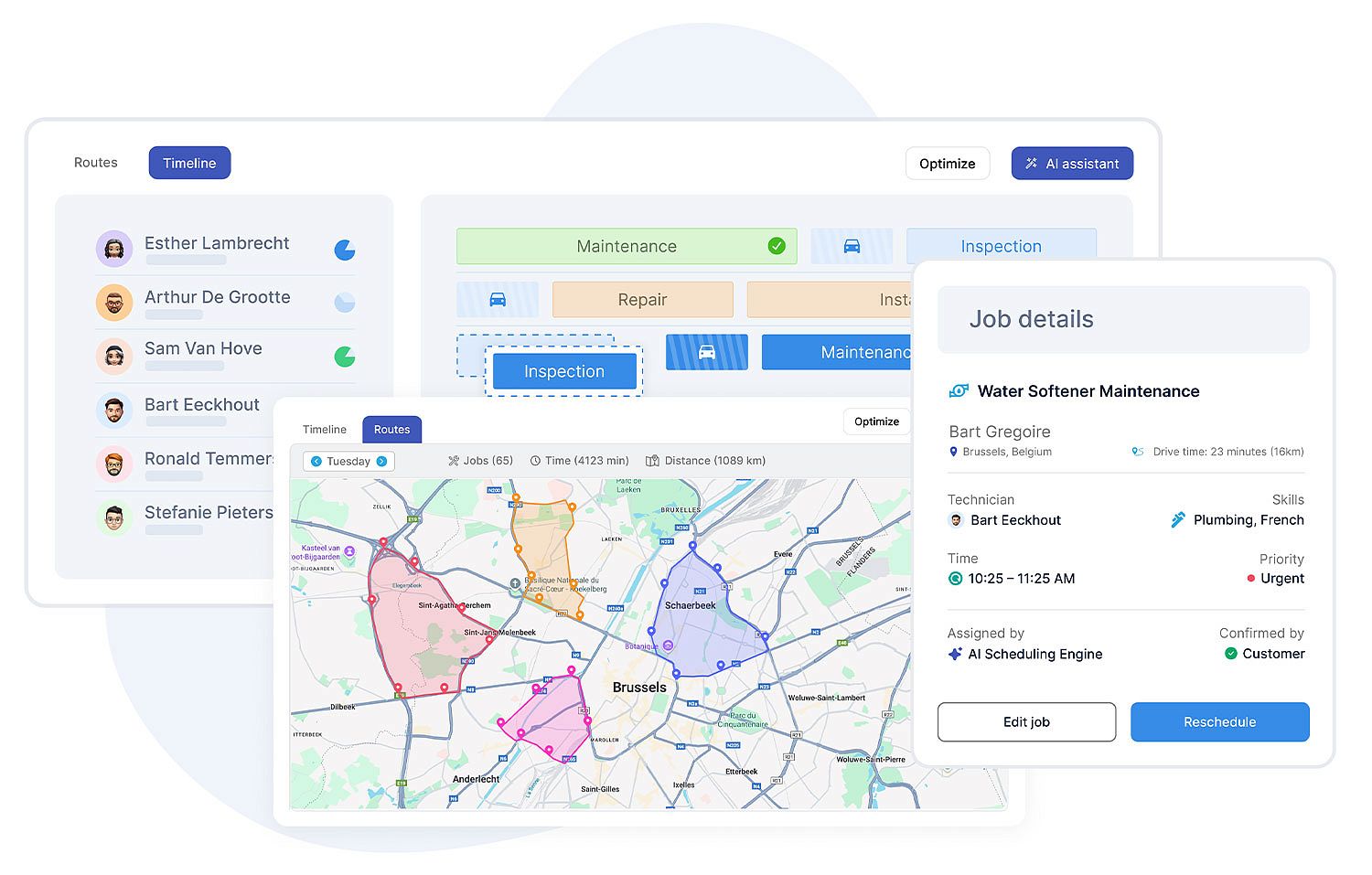Screen dimensions: 1372x875
Task: Open the Tuesday day selector
Action: point(348,461)
